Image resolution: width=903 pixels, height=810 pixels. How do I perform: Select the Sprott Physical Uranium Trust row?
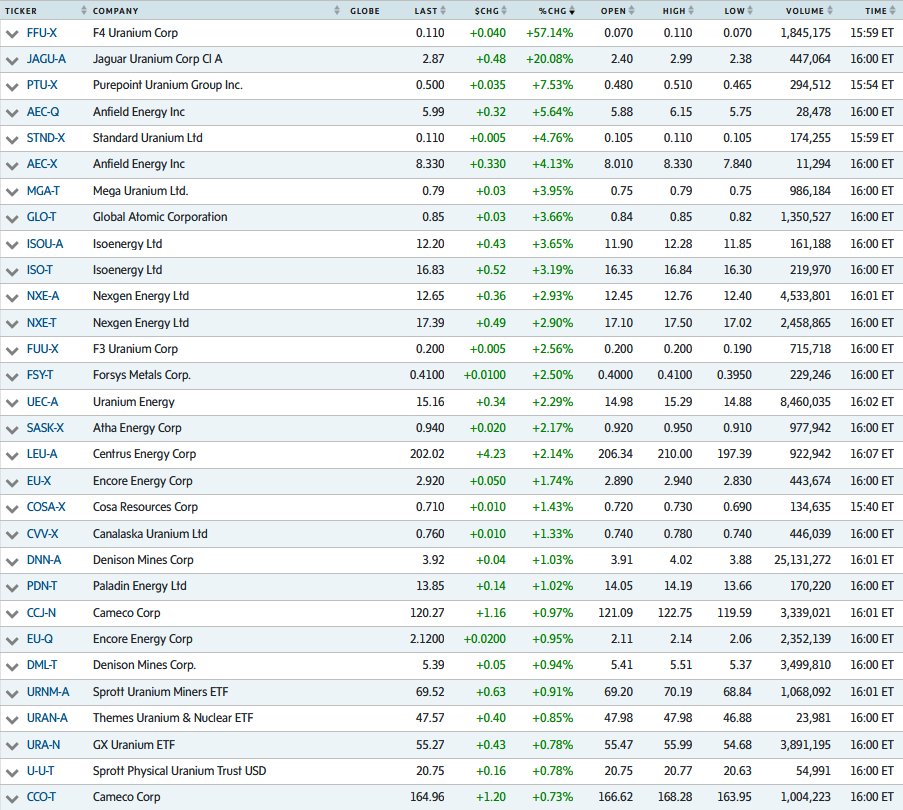point(43,771)
